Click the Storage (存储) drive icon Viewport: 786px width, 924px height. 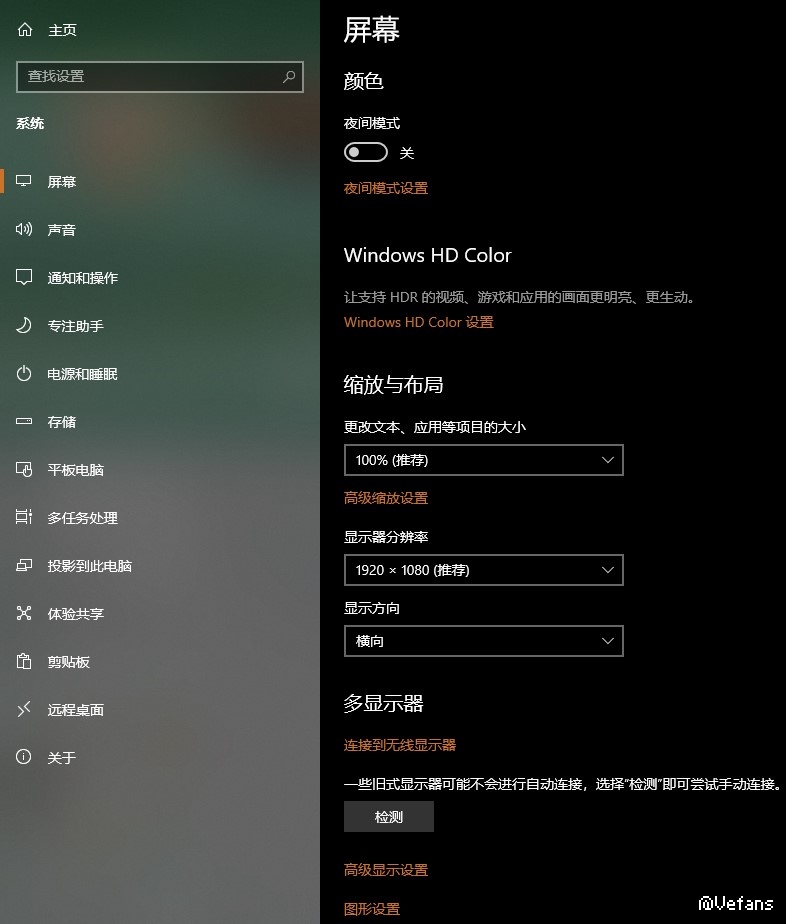tap(24, 421)
